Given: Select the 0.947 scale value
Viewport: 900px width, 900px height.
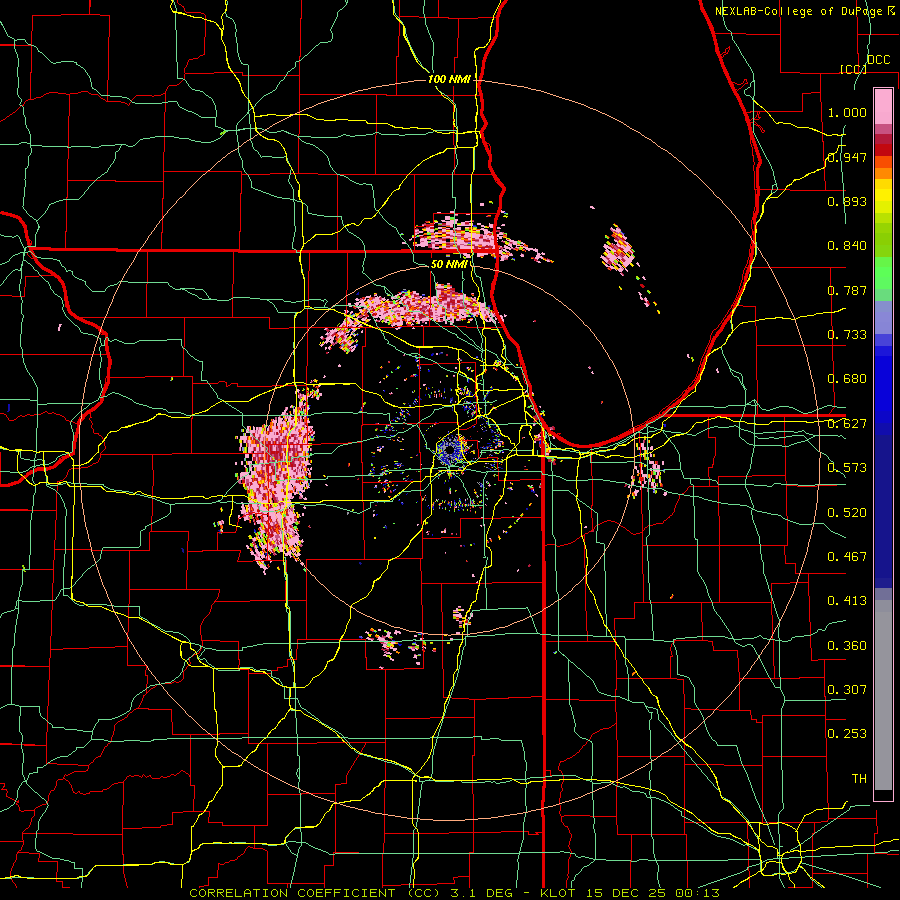Looking at the screenshot, I should [847, 157].
